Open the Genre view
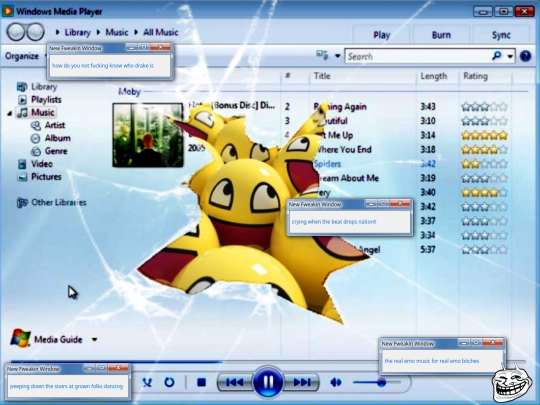The width and height of the screenshot is (540, 405). coord(56,151)
